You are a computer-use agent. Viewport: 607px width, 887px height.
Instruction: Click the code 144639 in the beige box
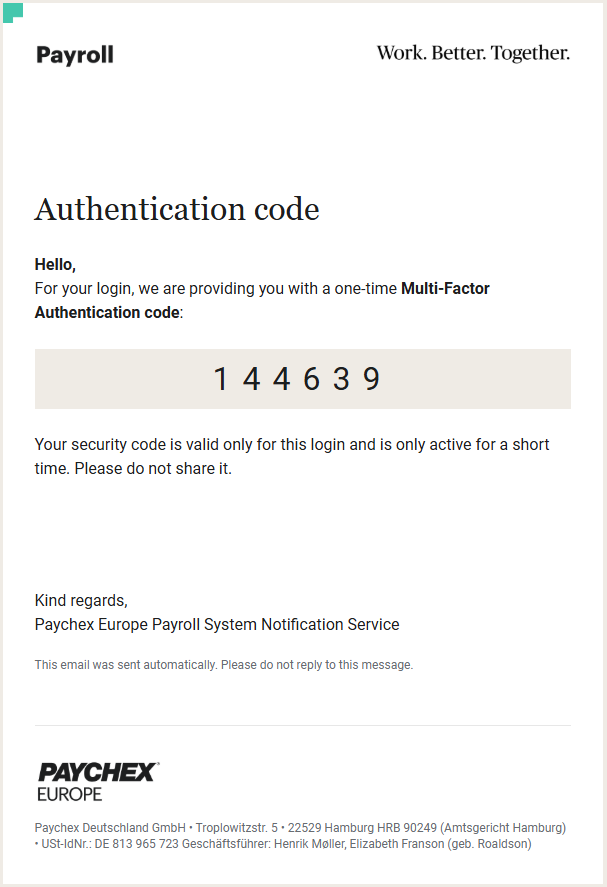click(x=297, y=379)
